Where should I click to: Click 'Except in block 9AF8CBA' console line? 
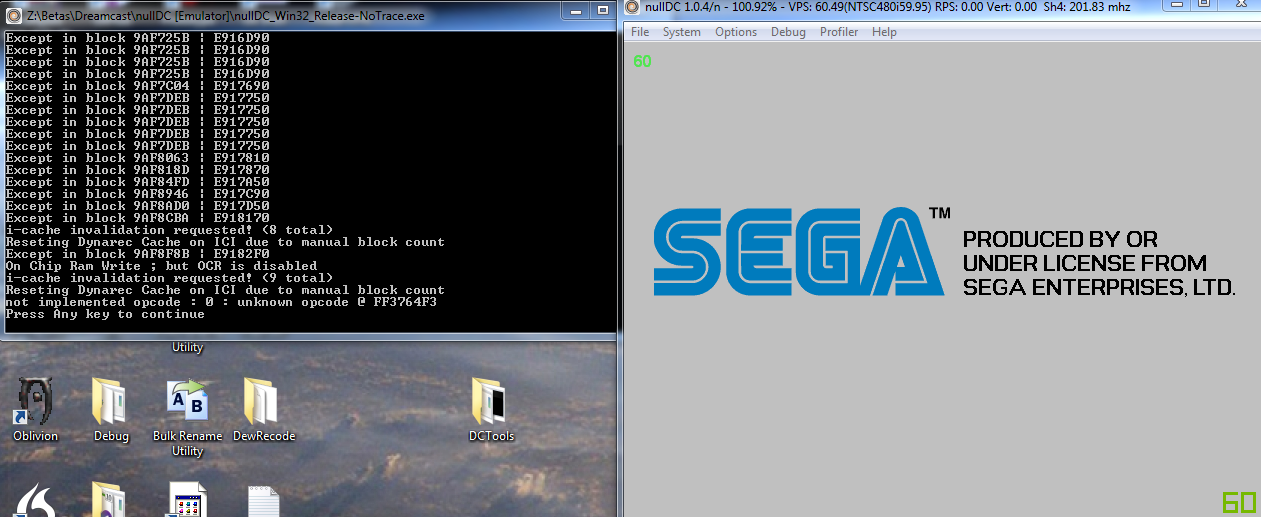coord(137,218)
